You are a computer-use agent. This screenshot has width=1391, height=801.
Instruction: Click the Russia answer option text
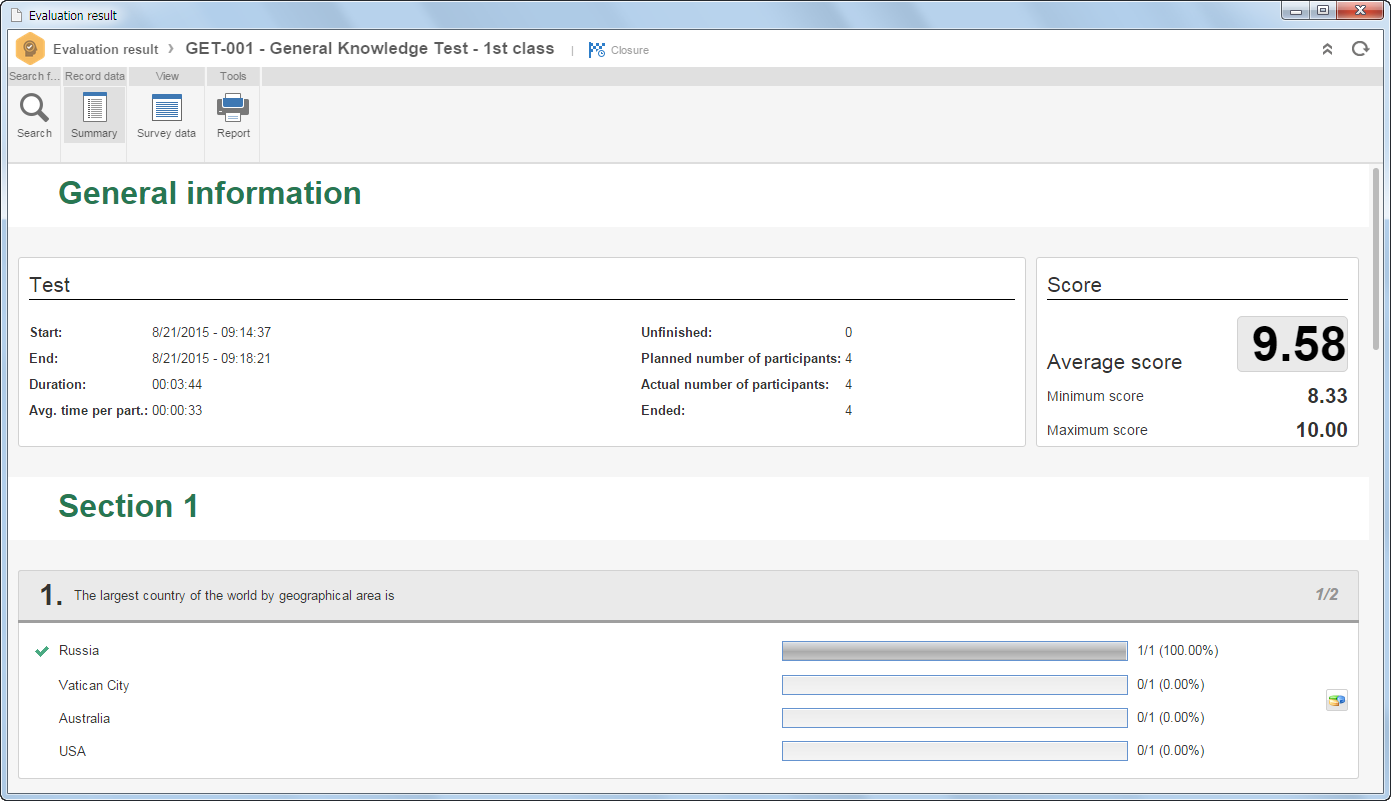click(x=79, y=650)
